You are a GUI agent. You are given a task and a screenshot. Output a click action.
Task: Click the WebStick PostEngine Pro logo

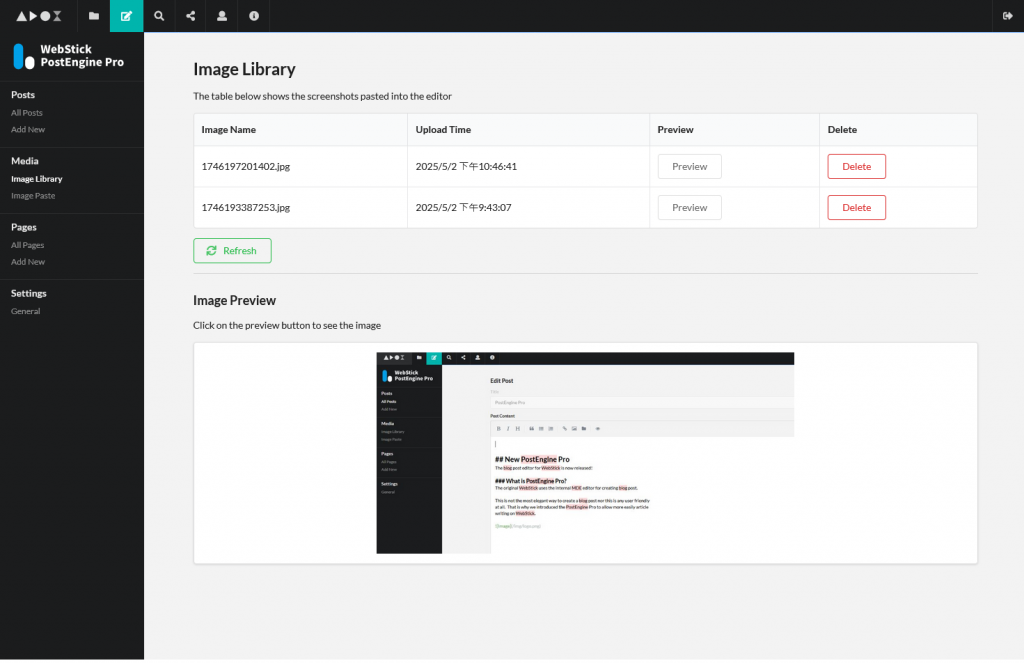pyautogui.click(x=69, y=56)
